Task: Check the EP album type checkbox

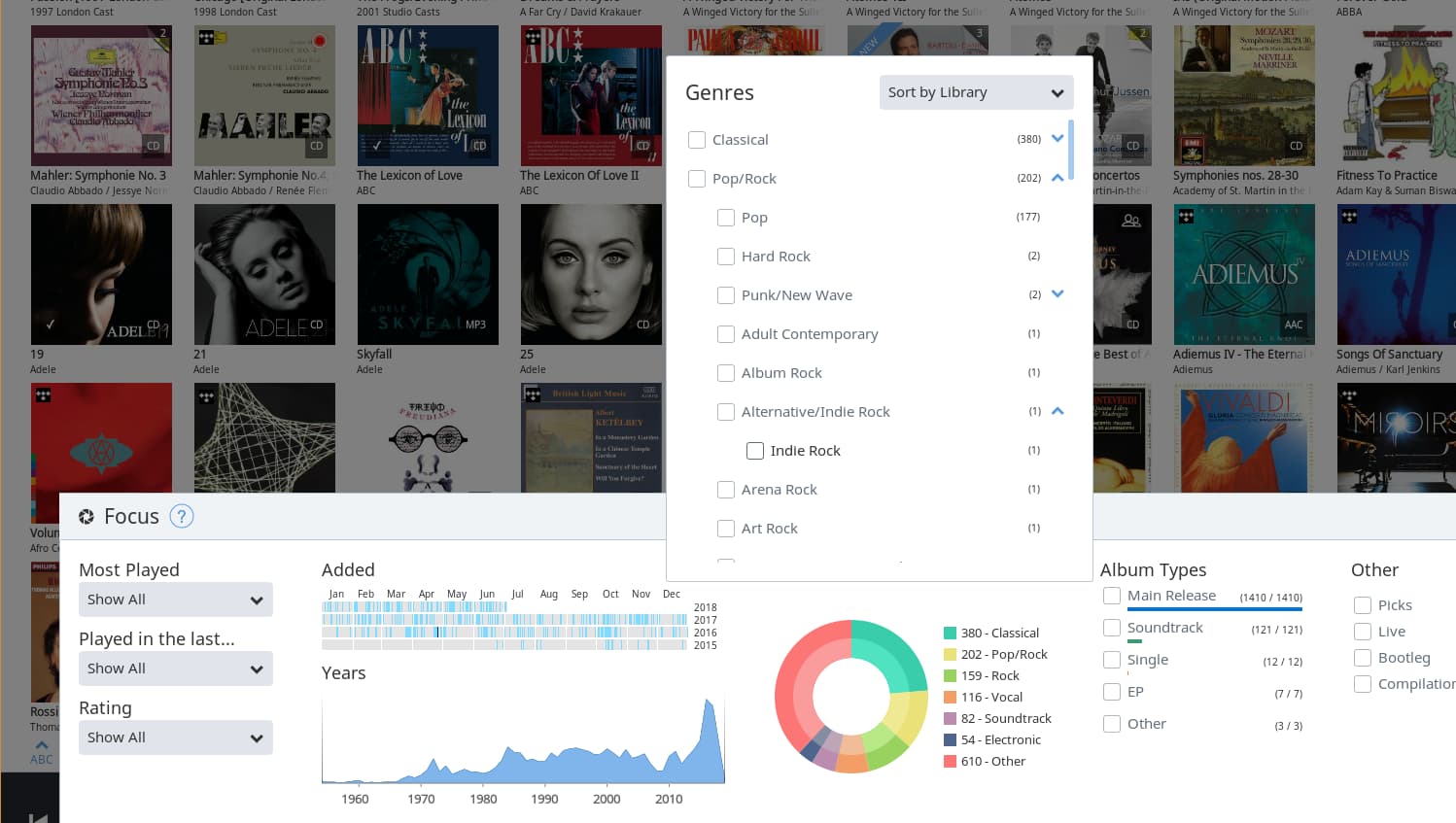Action: pyautogui.click(x=1112, y=692)
